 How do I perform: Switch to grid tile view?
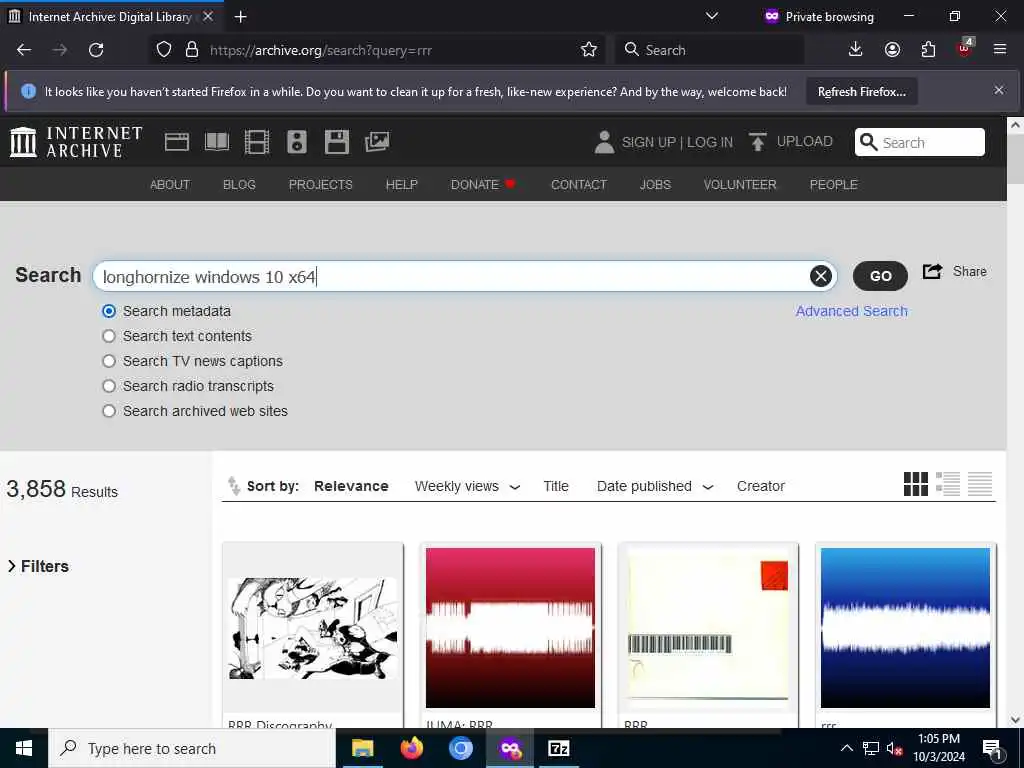(916, 484)
